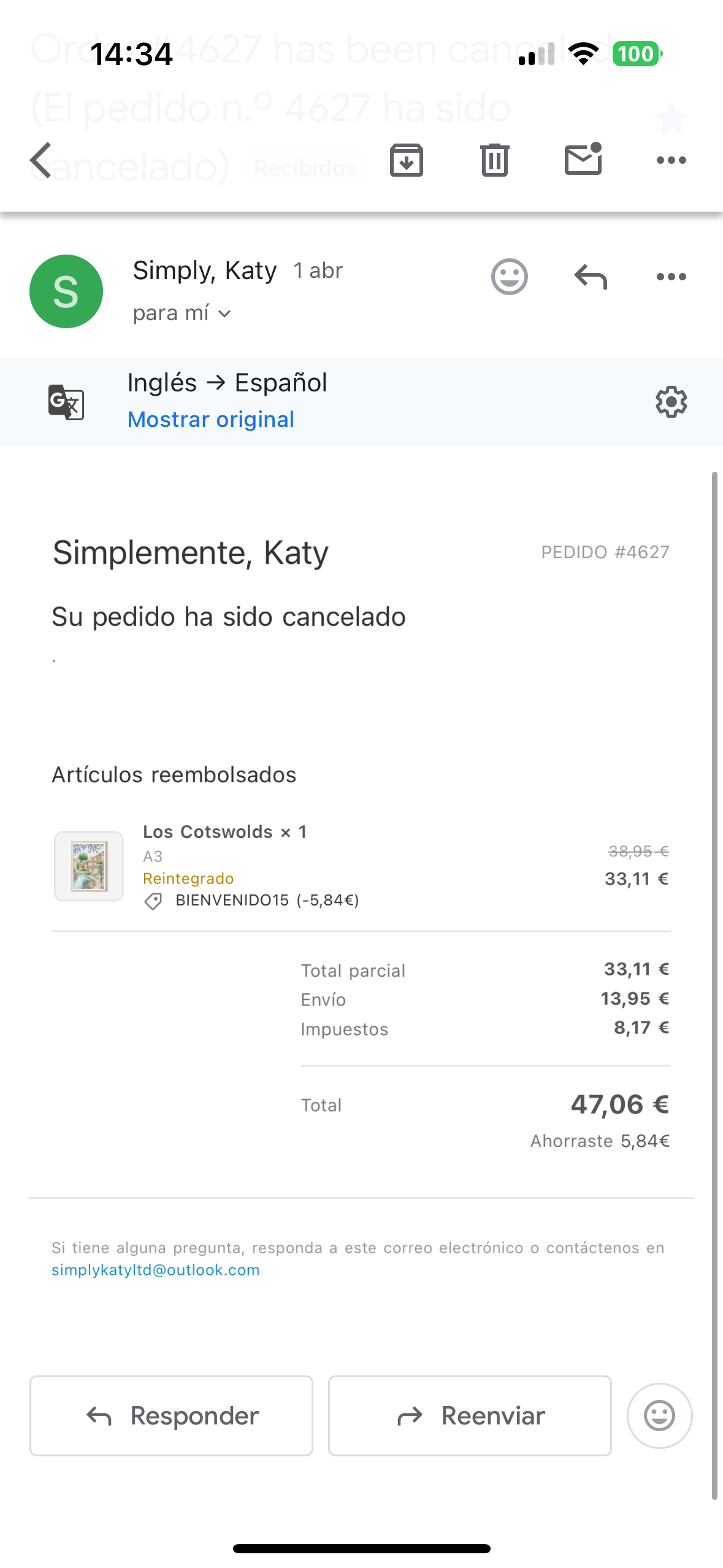This screenshot has width=723, height=1568.
Task: Tap the reply arrow icon in the sender row
Action: point(591,277)
